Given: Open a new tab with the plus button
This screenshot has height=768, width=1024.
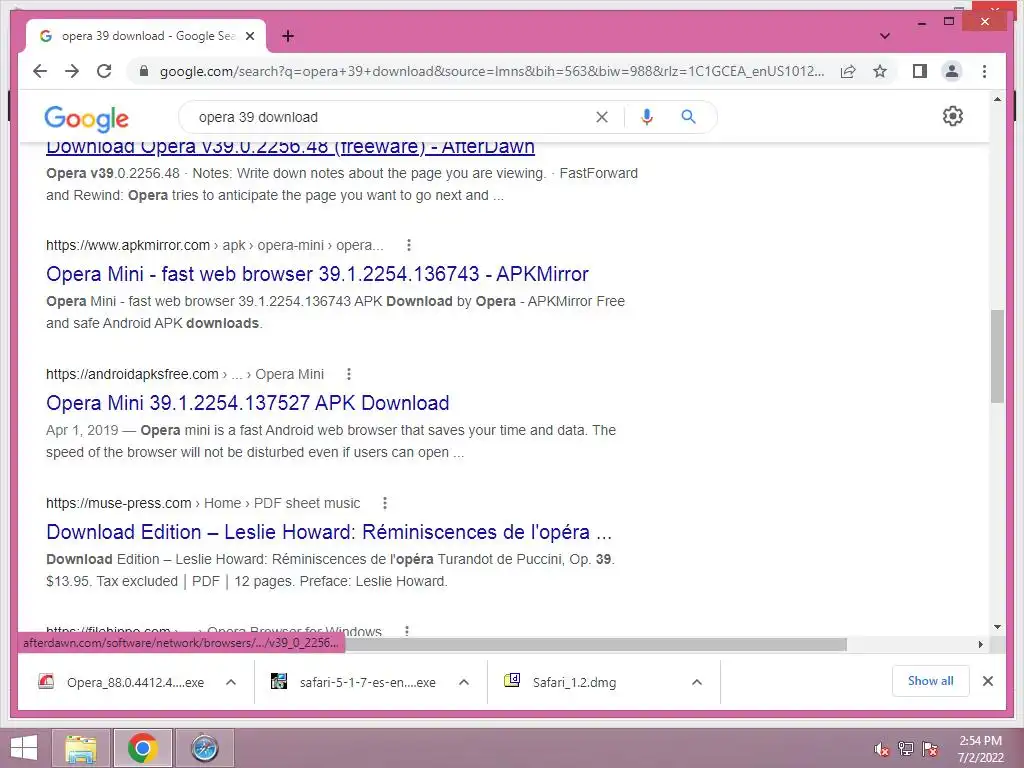Looking at the screenshot, I should pyautogui.click(x=288, y=36).
